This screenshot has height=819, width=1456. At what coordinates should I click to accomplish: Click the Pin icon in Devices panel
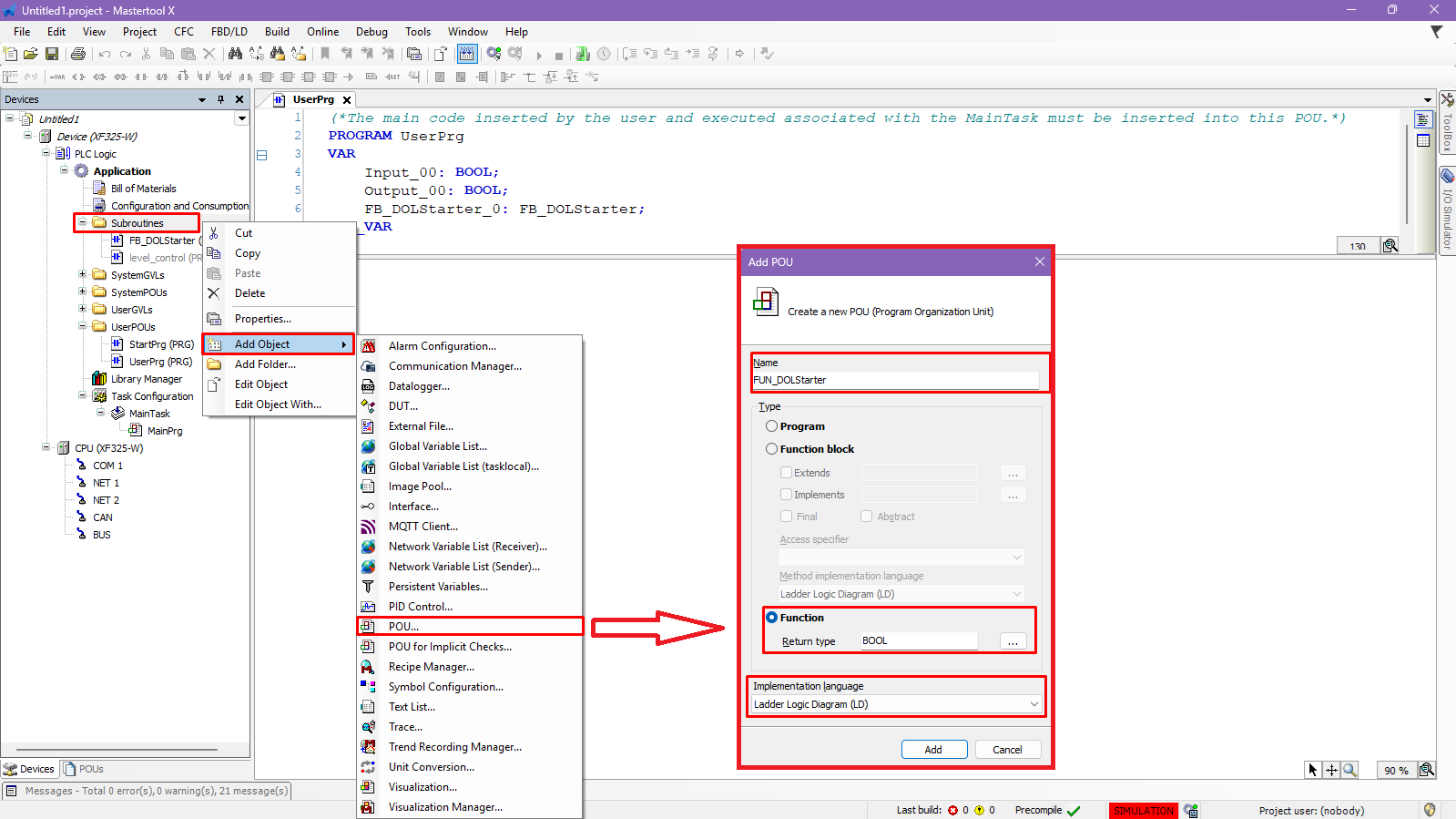click(220, 99)
